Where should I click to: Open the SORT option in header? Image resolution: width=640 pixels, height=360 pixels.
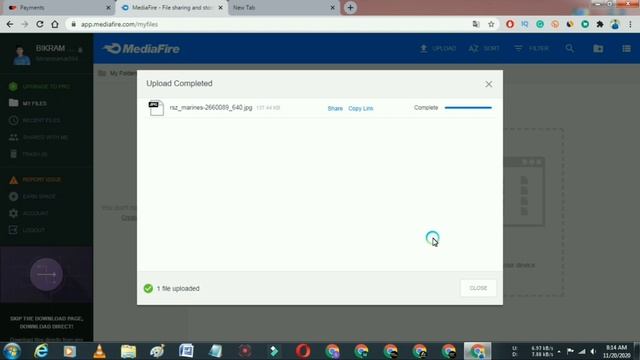pos(484,49)
